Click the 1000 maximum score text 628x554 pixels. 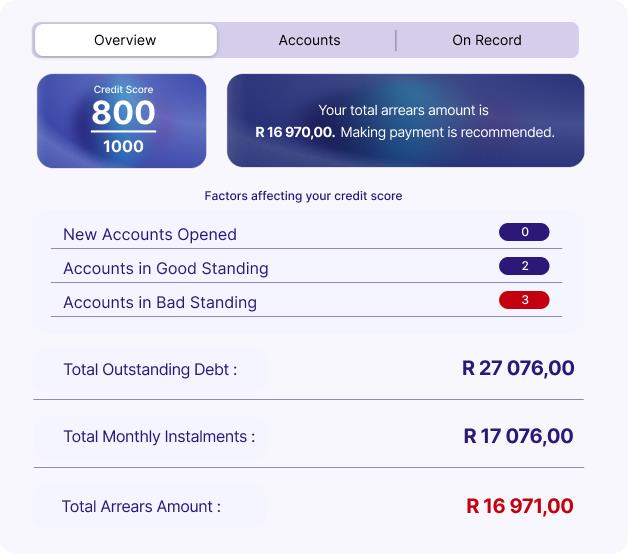tap(123, 146)
